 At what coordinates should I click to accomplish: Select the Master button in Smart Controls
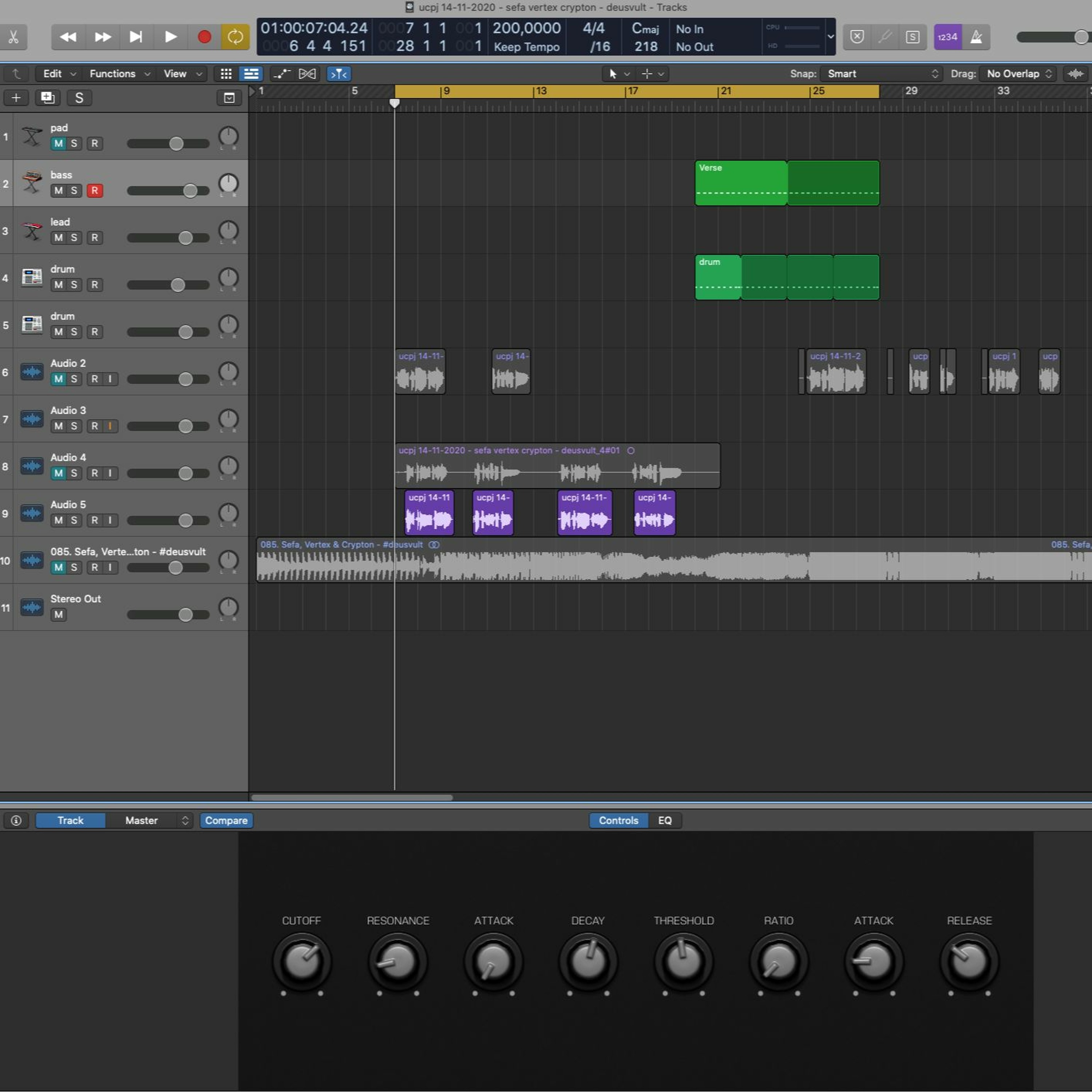coord(142,821)
